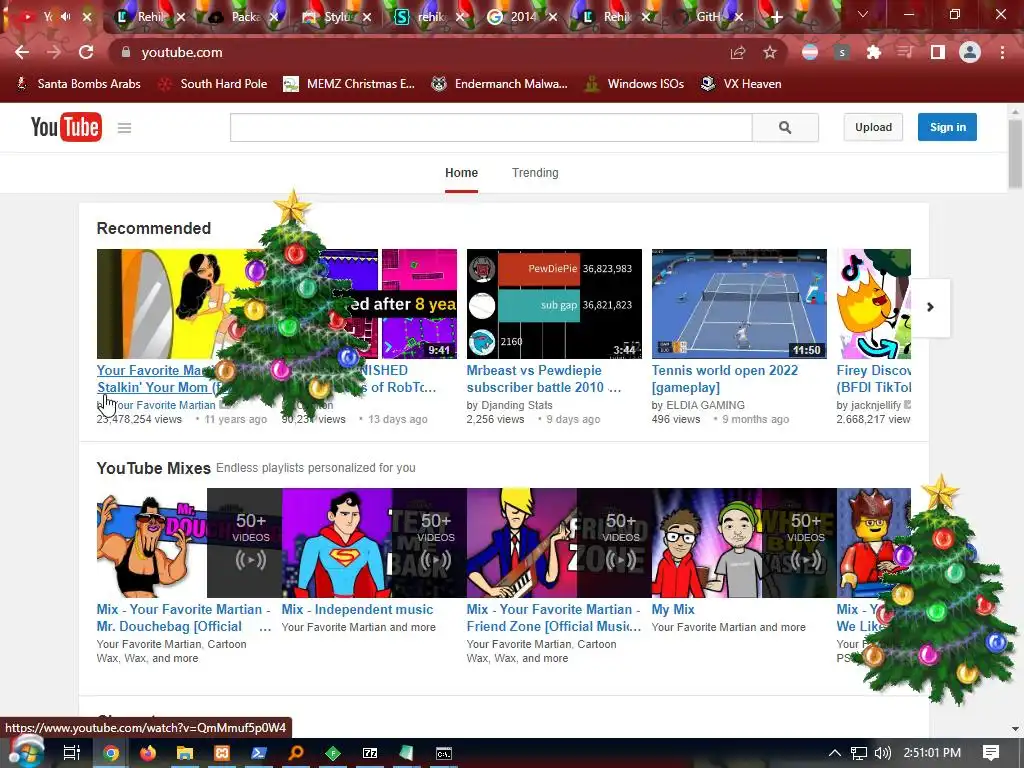Reload the current YouTube page
Screen dimensions: 1024x768
(x=86, y=52)
